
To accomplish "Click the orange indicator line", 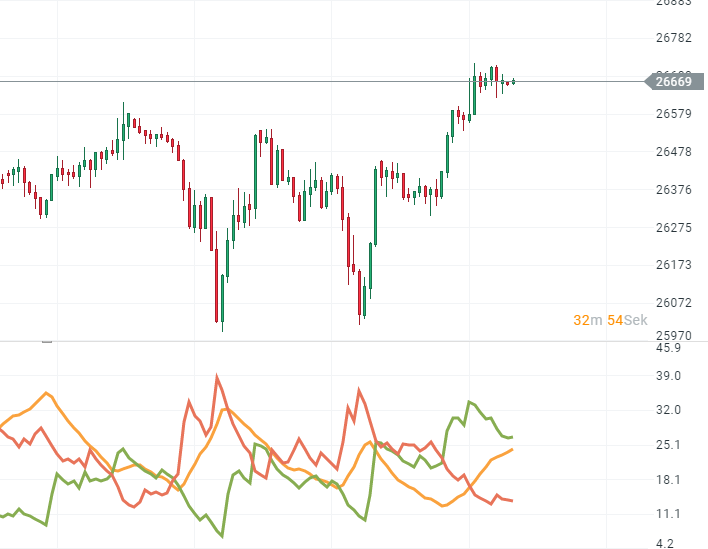I will pyautogui.click(x=46, y=393).
